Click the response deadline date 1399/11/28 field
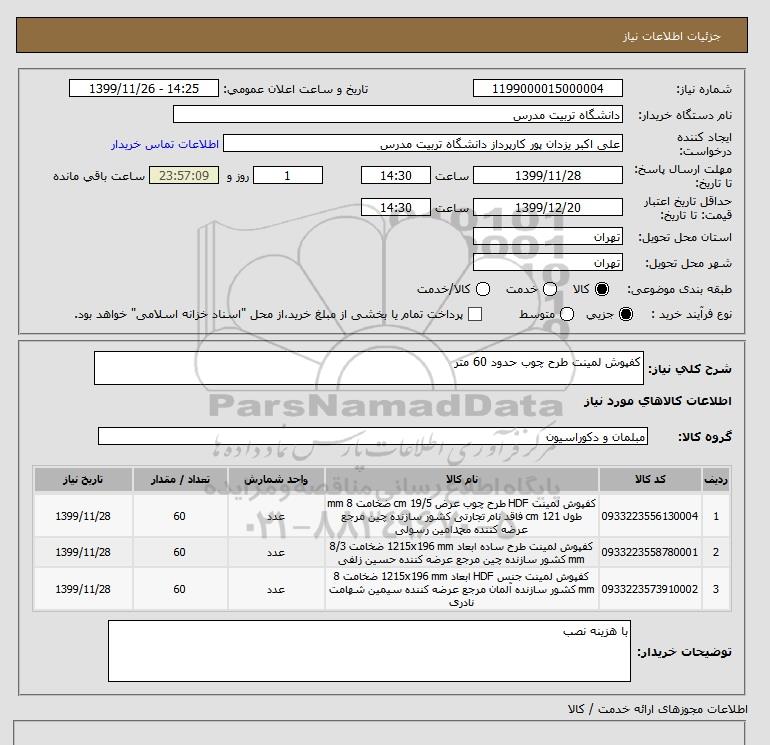 click(x=548, y=175)
